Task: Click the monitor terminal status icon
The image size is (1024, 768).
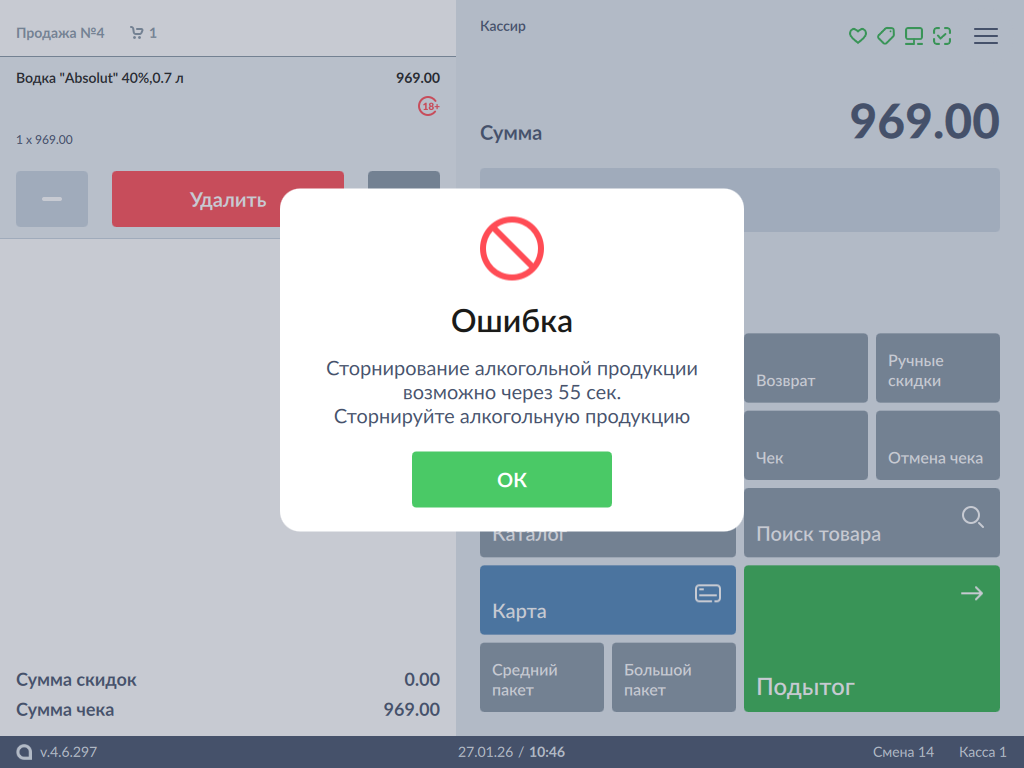Action: [913, 36]
